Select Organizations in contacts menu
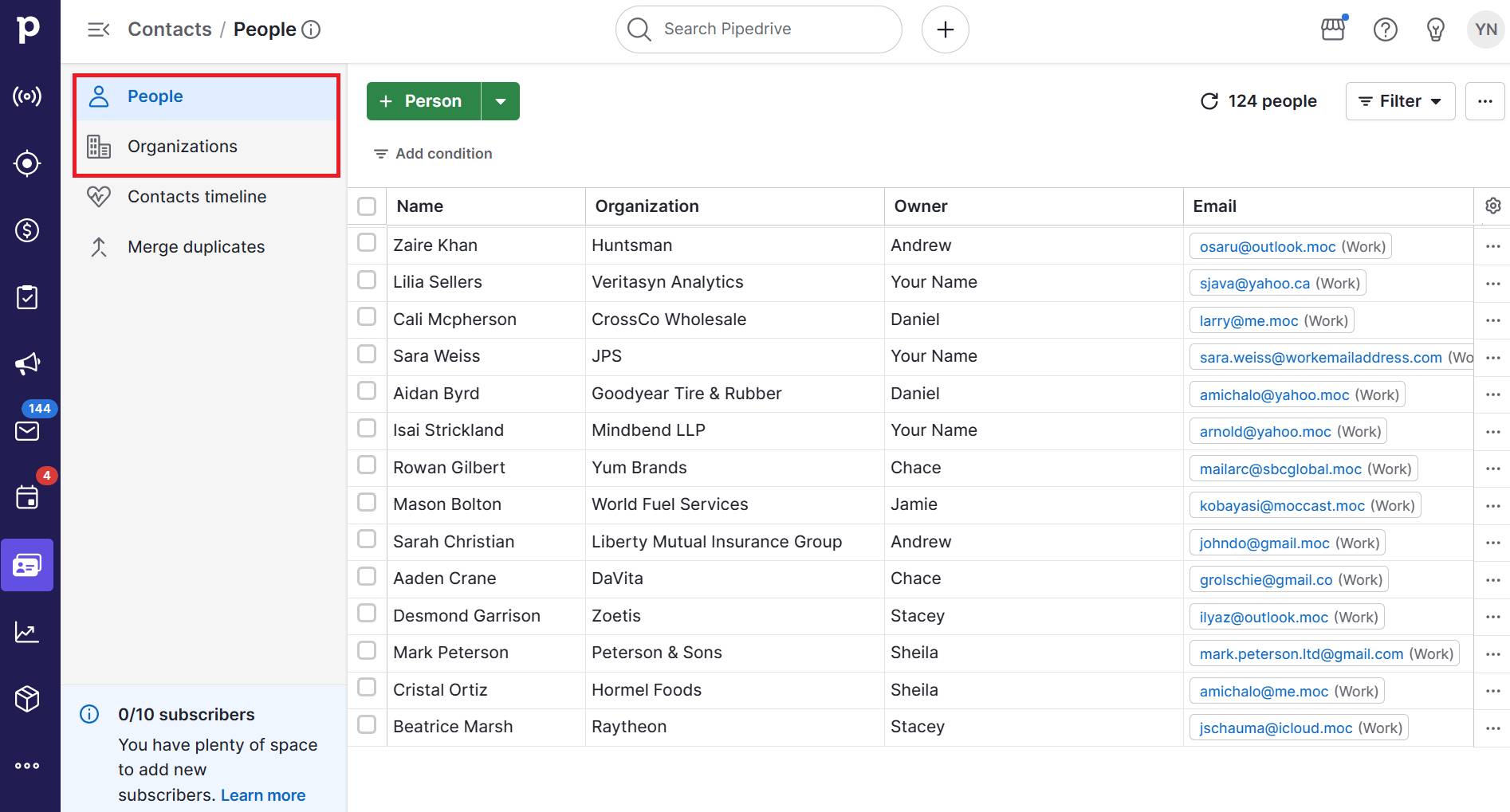This screenshot has width=1510, height=812. 206,147
